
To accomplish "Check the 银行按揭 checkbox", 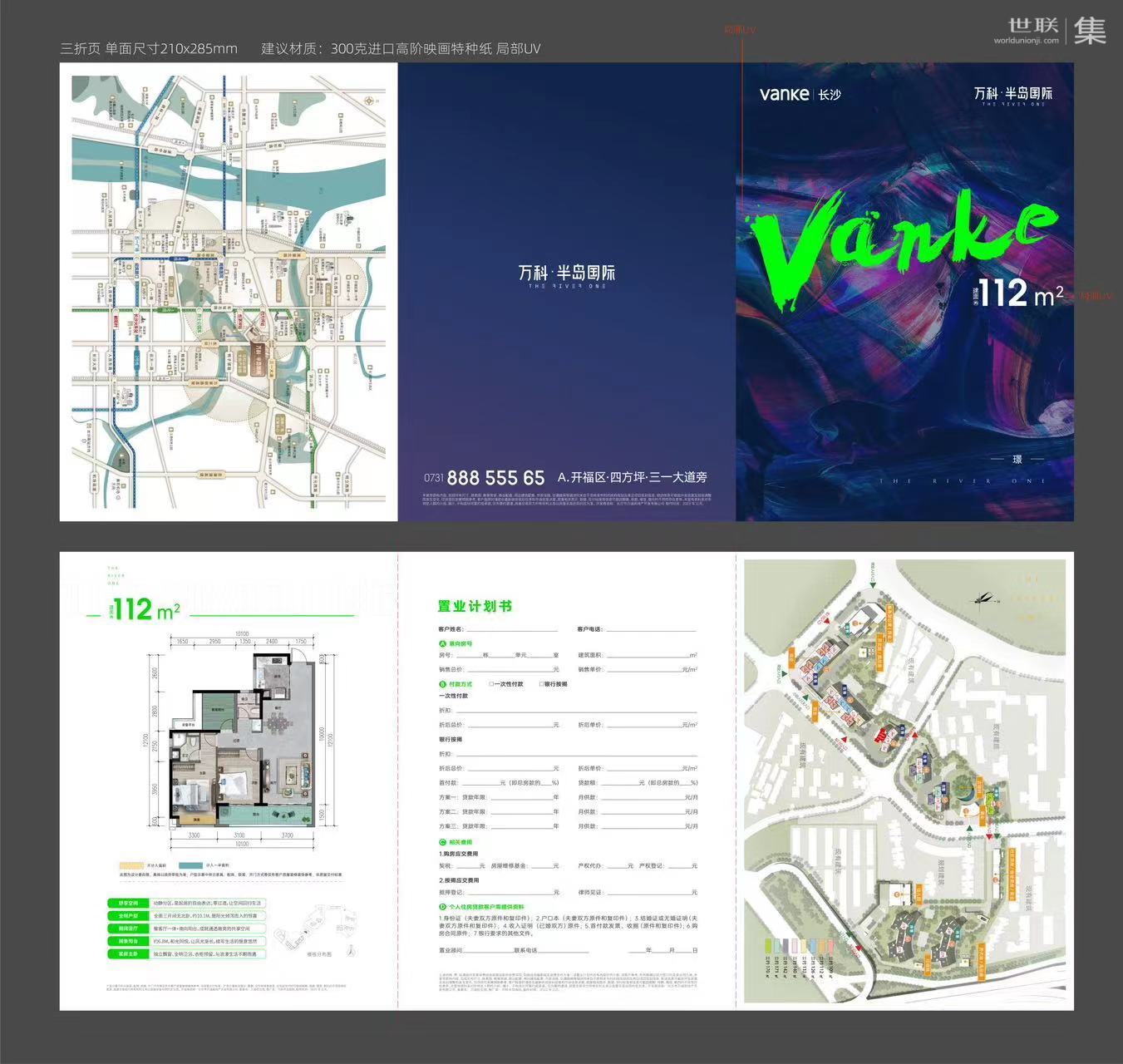I will [x=541, y=684].
